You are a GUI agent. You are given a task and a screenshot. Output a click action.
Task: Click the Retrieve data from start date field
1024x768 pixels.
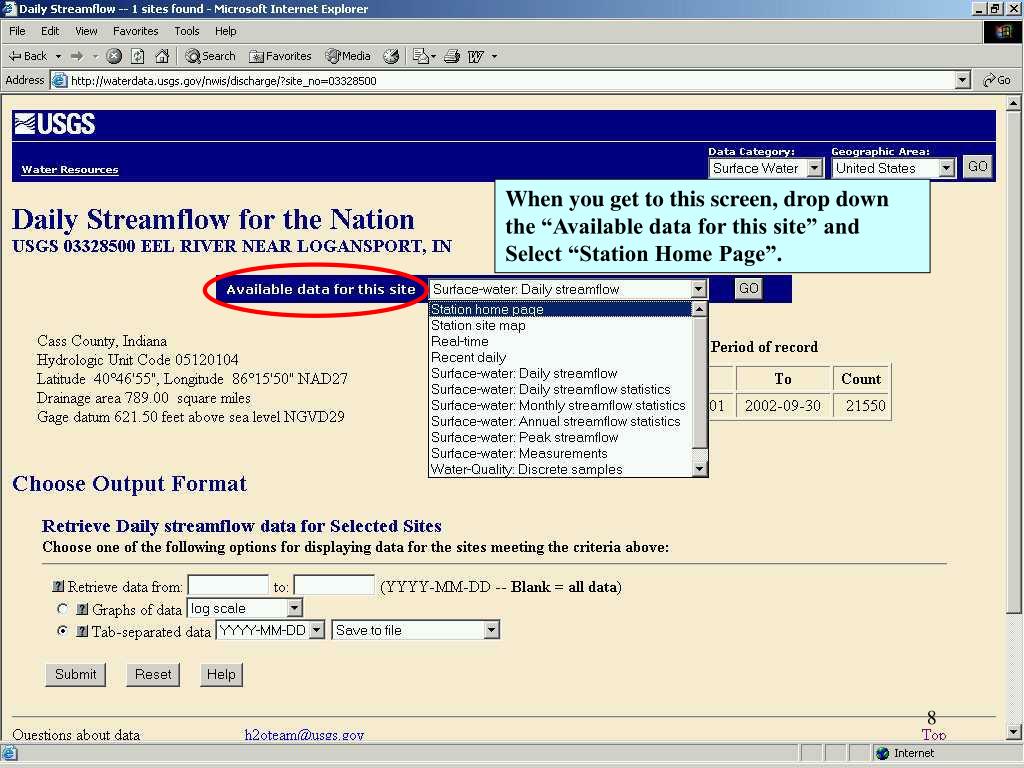point(228,586)
